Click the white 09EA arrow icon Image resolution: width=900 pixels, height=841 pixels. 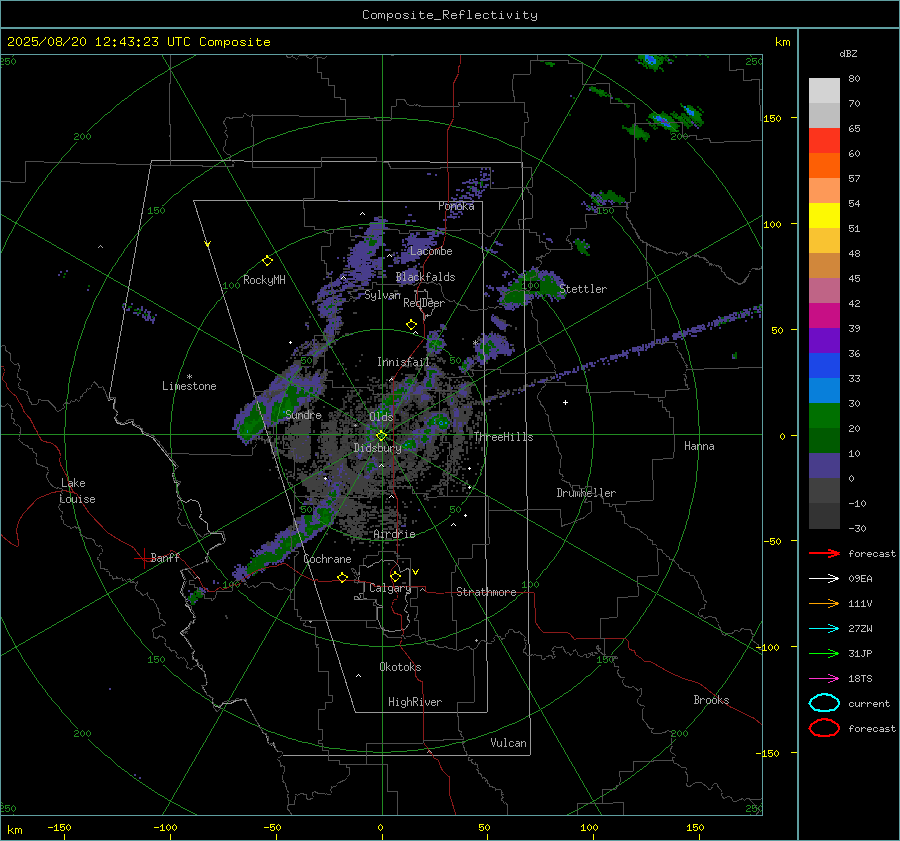point(824,579)
